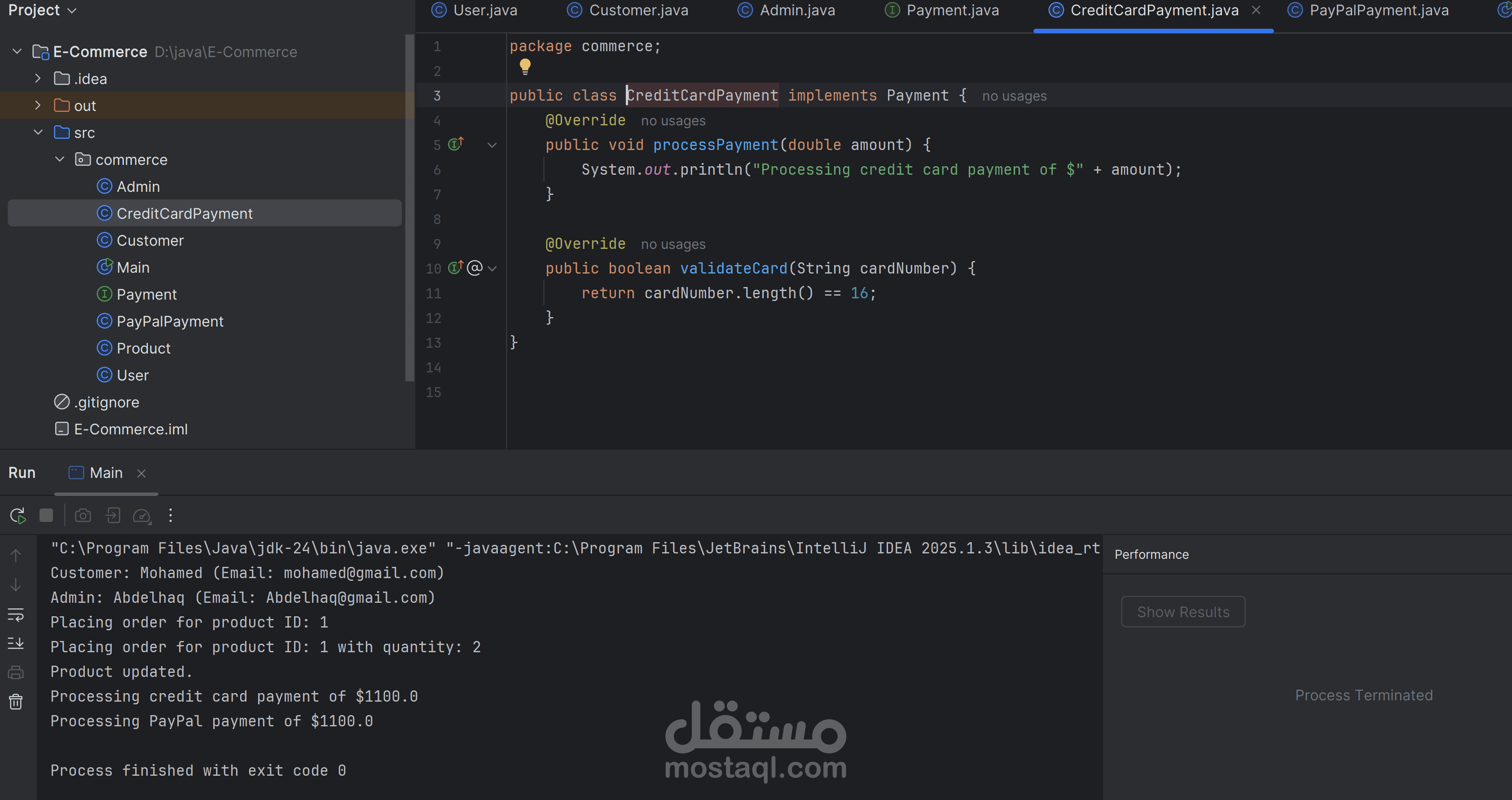Click the processPayment method name in code

pyautogui.click(x=716, y=145)
